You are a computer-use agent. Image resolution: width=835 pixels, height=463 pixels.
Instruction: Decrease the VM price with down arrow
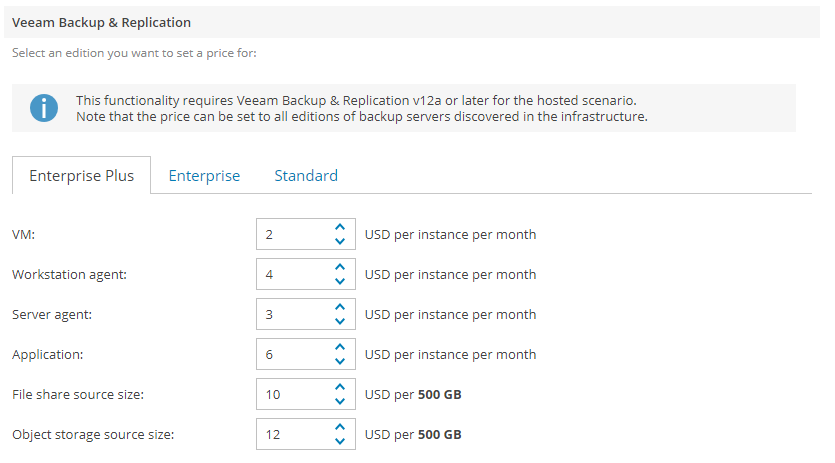click(x=340, y=241)
